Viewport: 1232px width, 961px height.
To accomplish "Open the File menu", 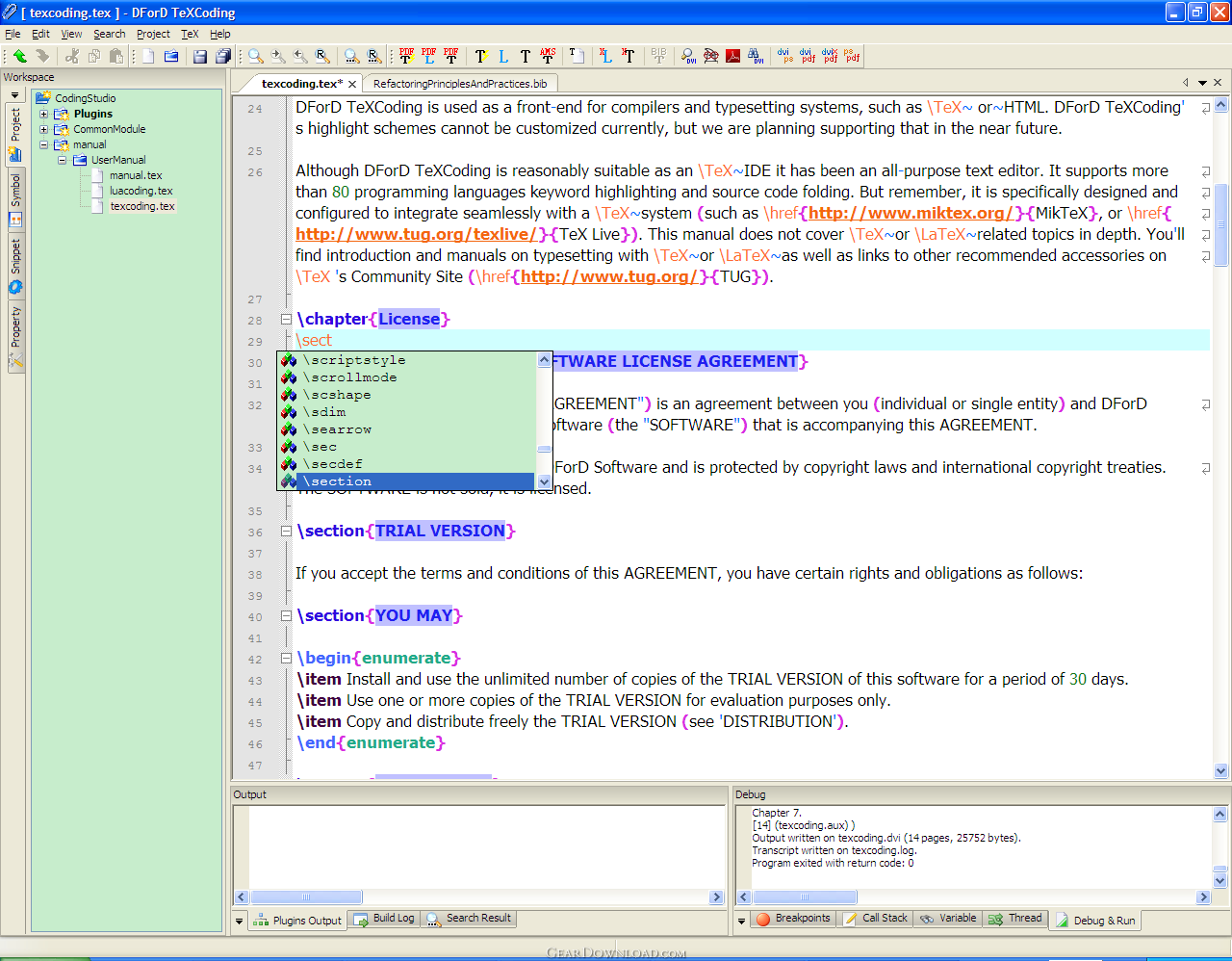I will click(13, 34).
